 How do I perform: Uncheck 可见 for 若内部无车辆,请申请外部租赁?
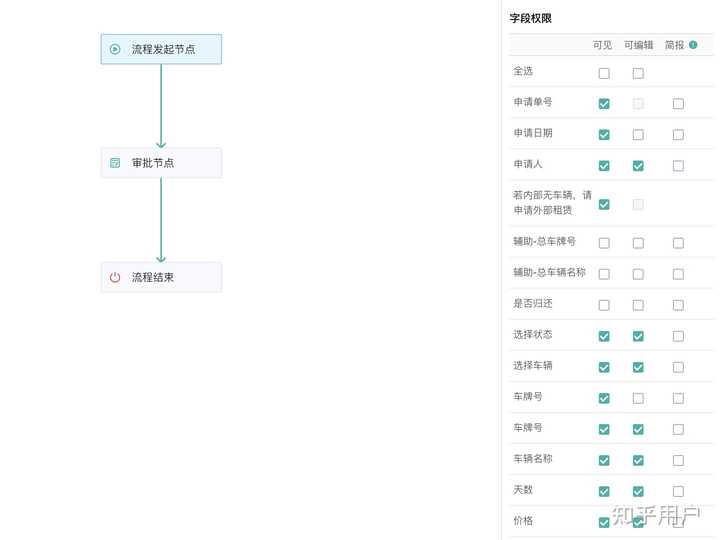pyautogui.click(x=604, y=205)
